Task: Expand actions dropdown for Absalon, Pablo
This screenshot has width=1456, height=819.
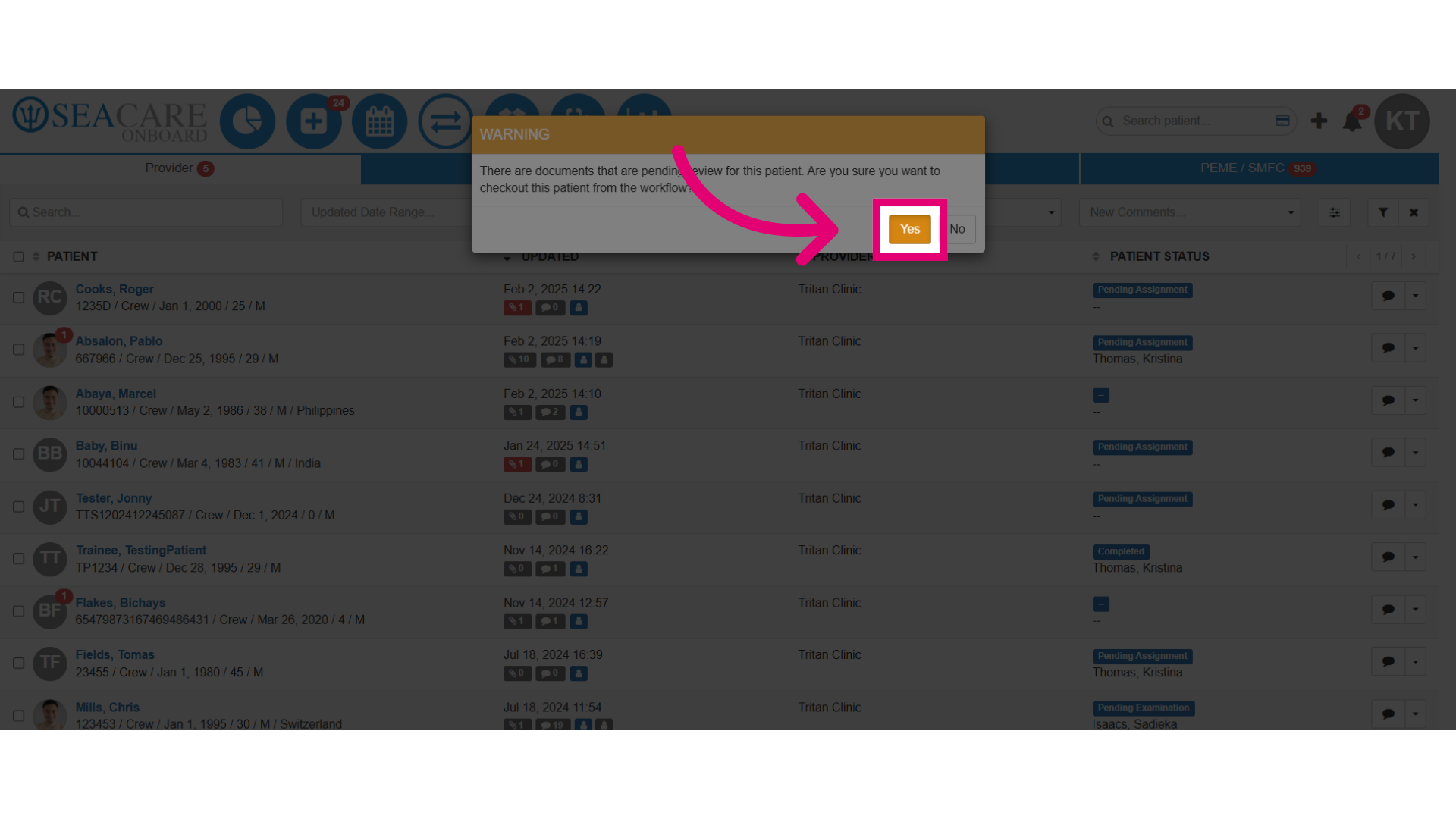Action: 1415,348
